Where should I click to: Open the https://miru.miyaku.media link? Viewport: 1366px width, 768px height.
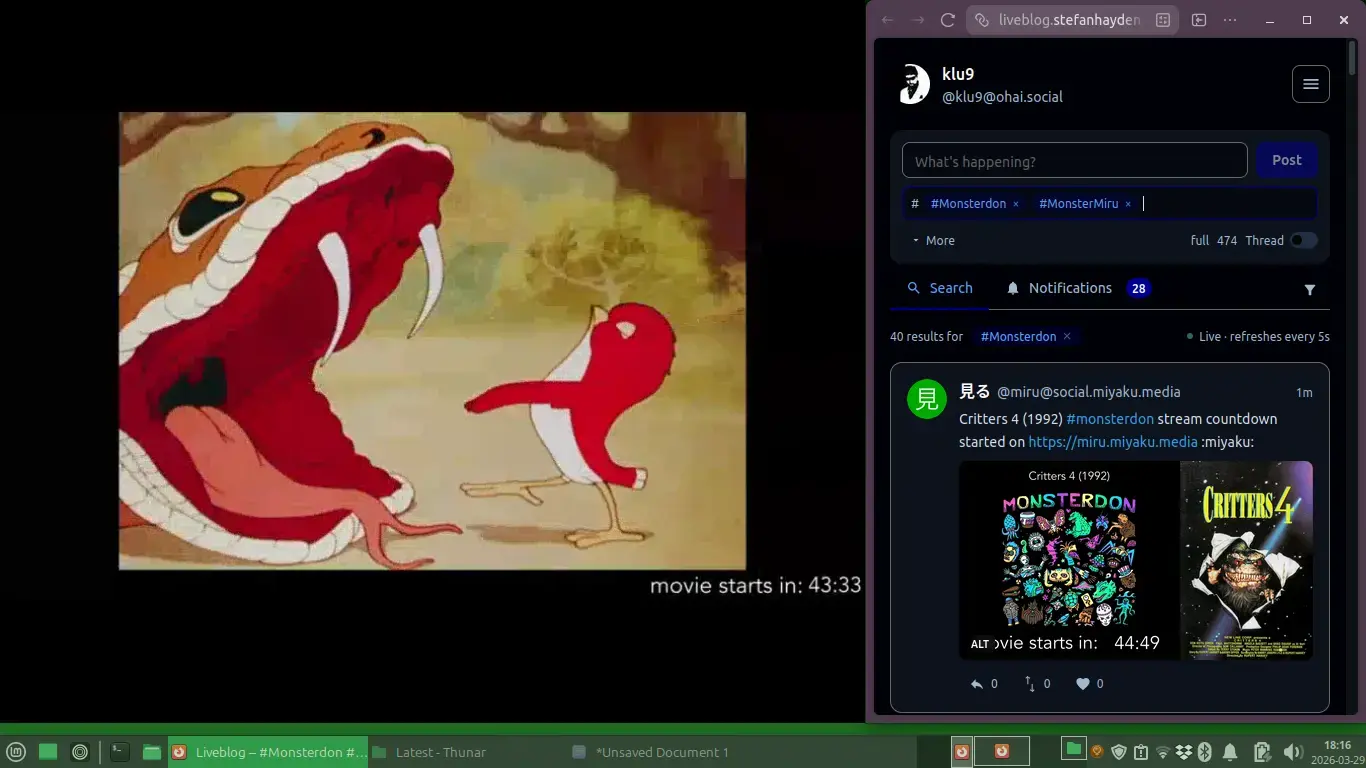tap(1113, 441)
